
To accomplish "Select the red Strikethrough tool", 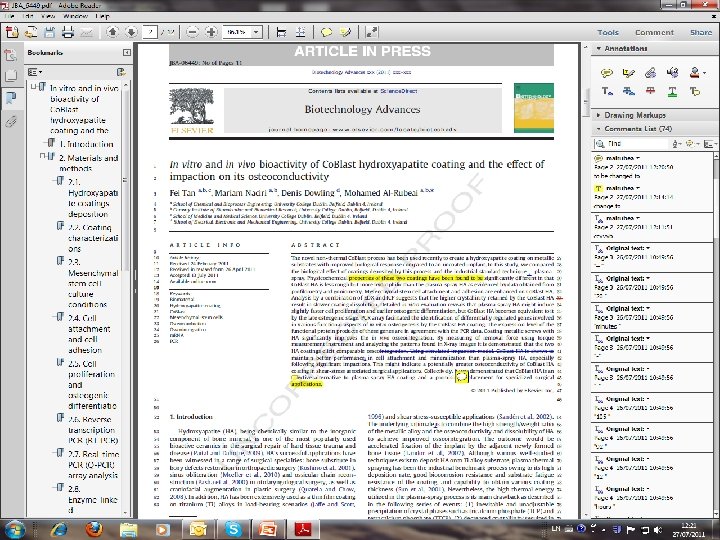I will coord(650,91).
